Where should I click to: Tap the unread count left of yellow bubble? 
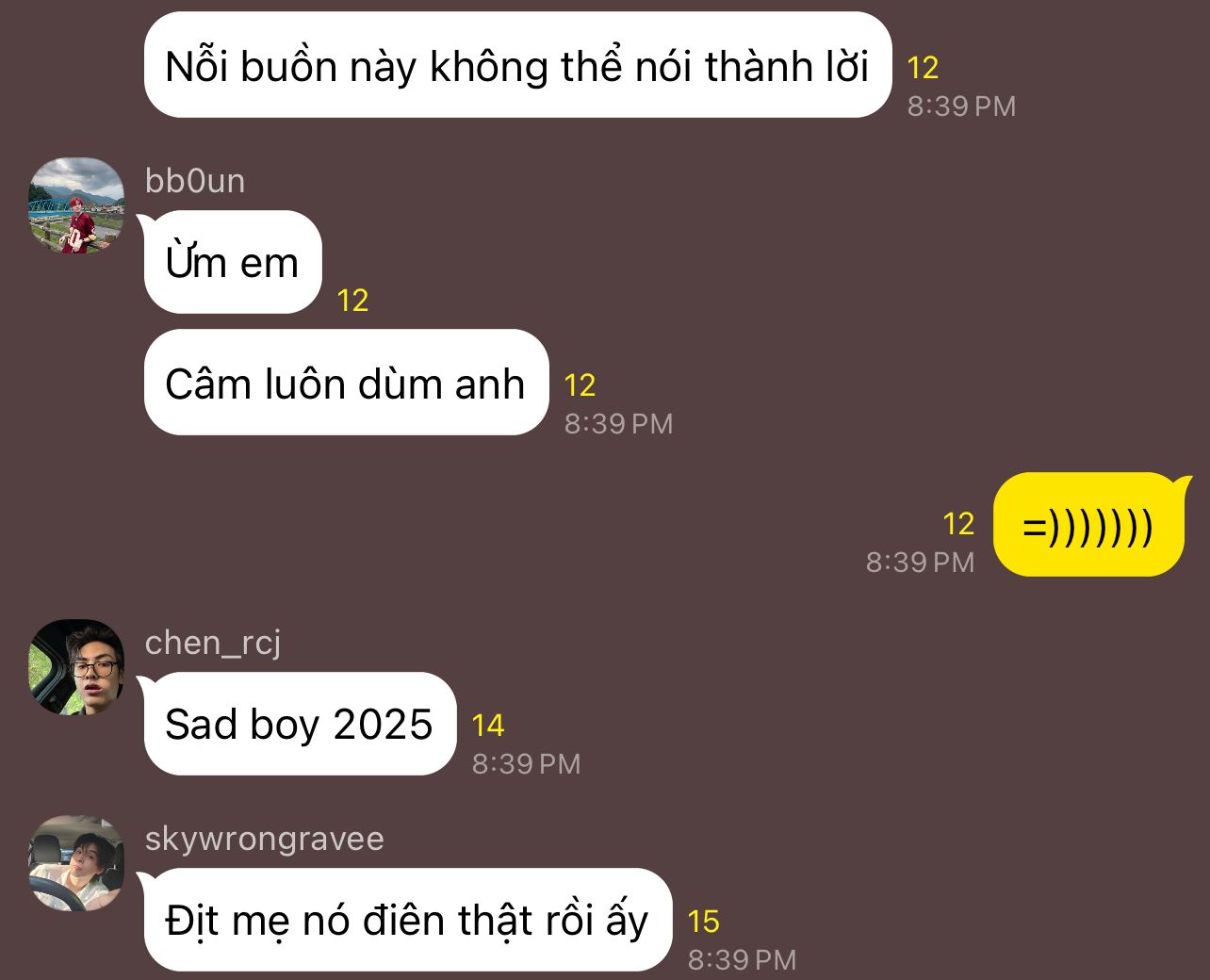click(958, 524)
